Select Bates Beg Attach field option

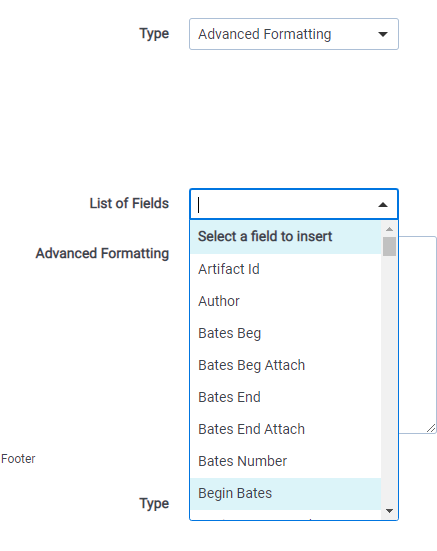click(286, 365)
